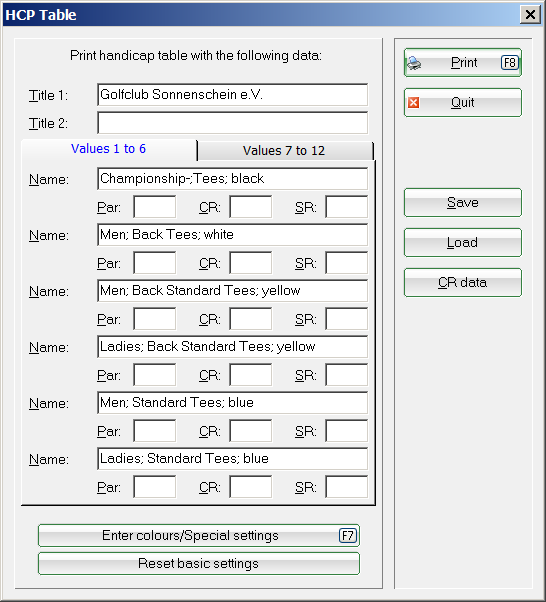The image size is (546, 602).
Task: Click the F7 badge on colours settings button
Action: (x=348, y=536)
